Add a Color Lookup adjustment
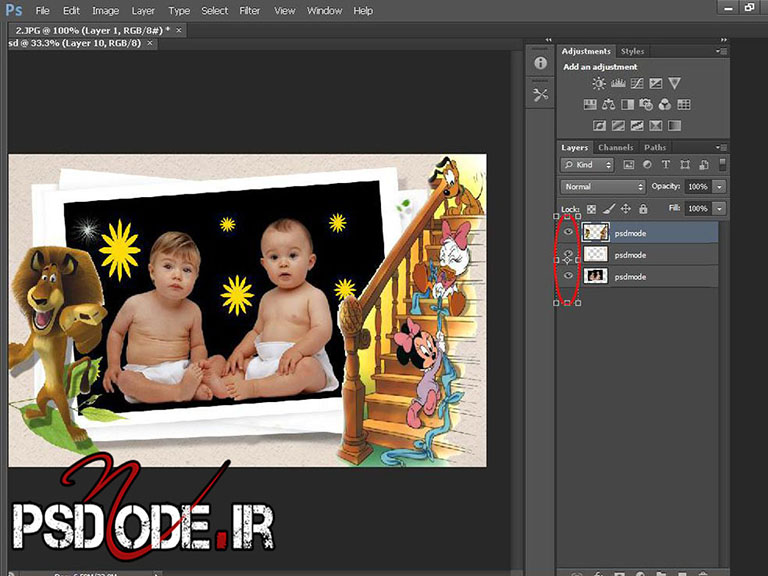 (684, 104)
